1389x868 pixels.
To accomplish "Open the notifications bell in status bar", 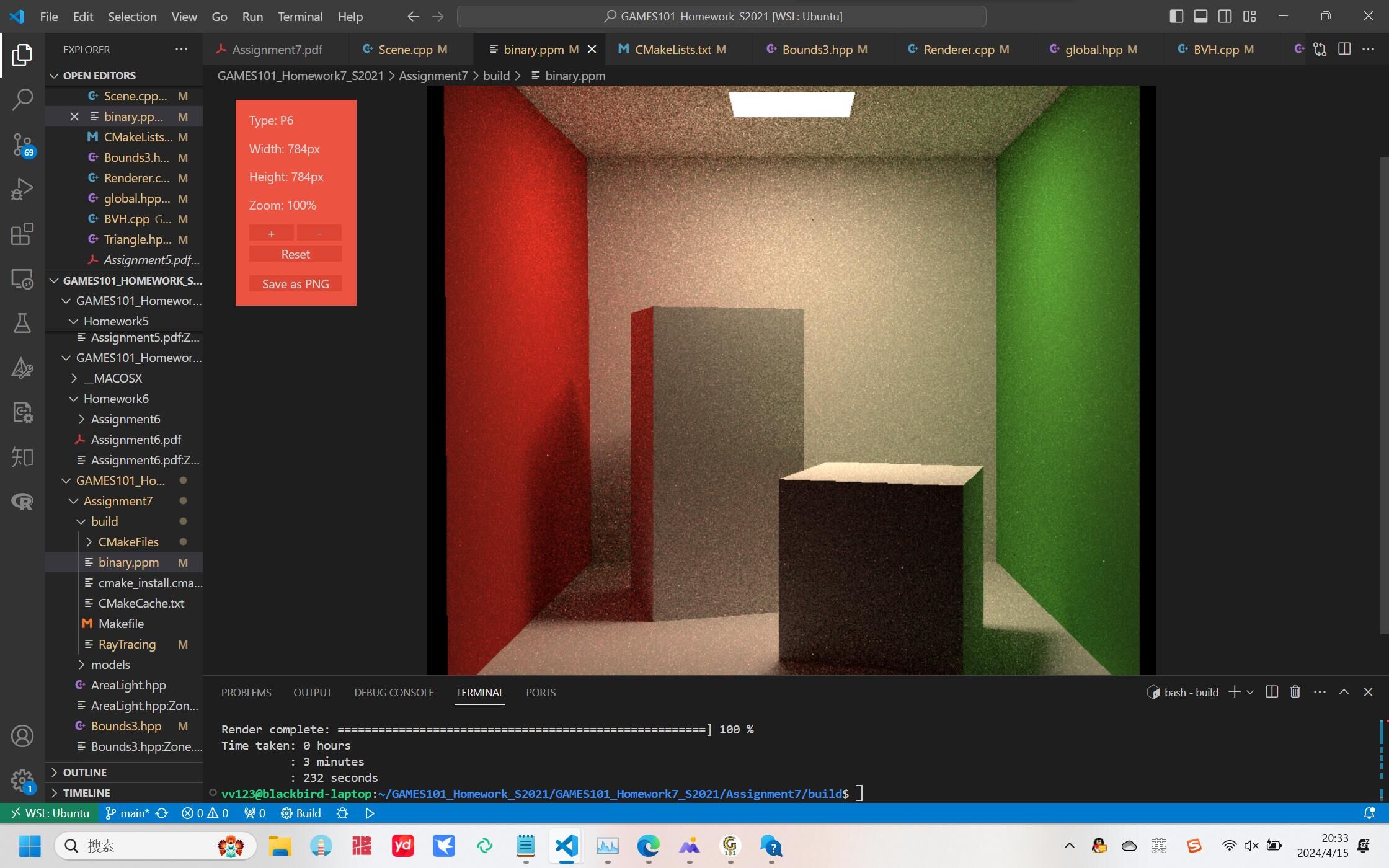I will (1369, 813).
